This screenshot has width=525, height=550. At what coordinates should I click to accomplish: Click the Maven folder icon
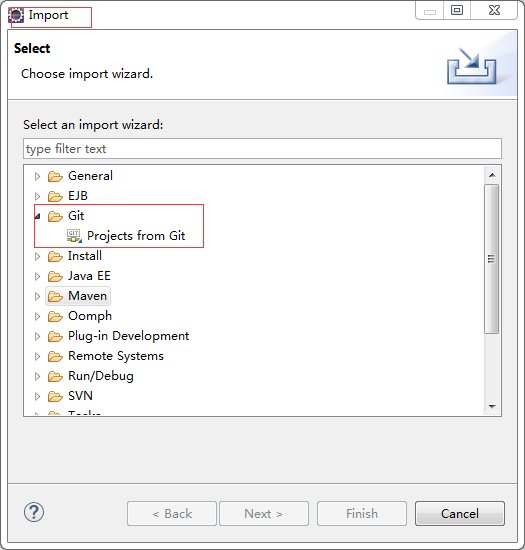point(55,296)
